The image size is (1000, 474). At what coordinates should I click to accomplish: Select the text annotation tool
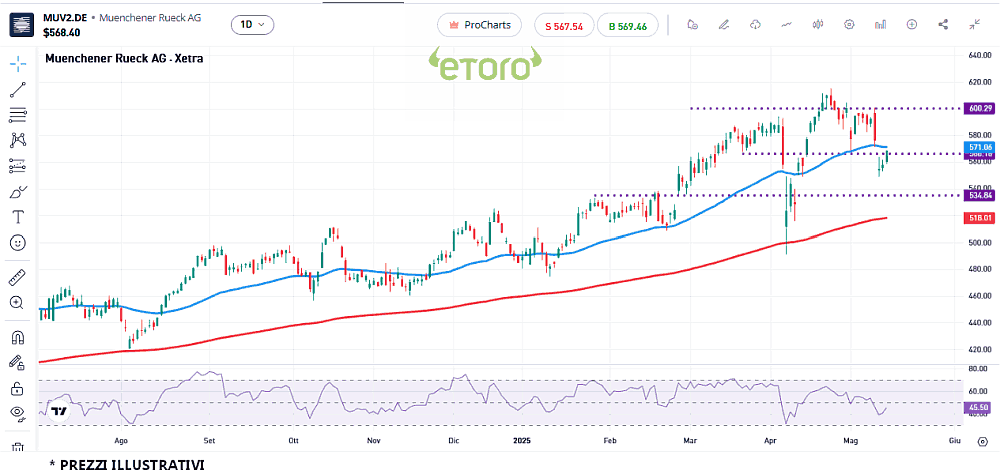(x=18, y=217)
